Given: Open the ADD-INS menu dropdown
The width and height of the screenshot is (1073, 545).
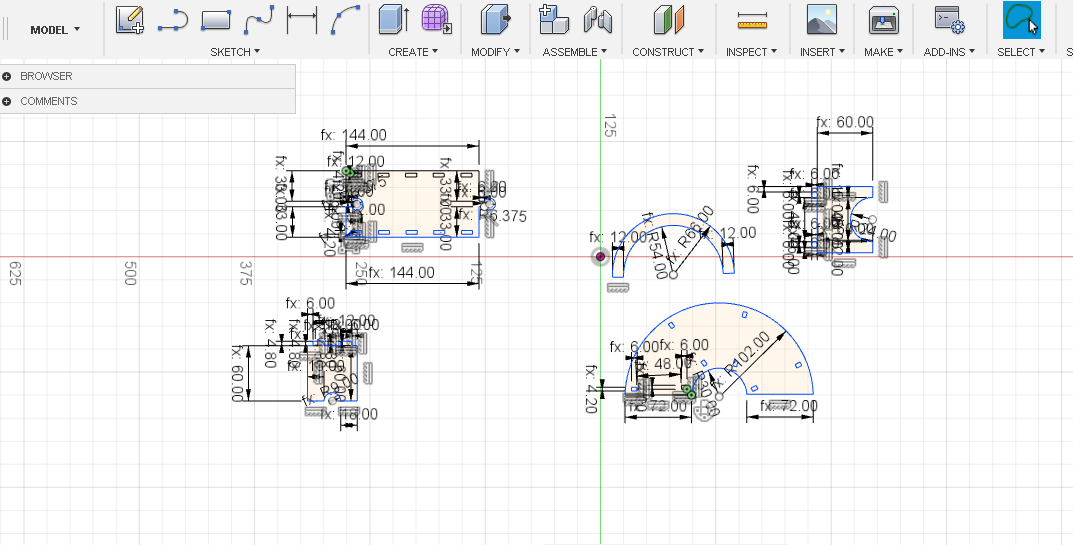Looking at the screenshot, I should click(949, 51).
